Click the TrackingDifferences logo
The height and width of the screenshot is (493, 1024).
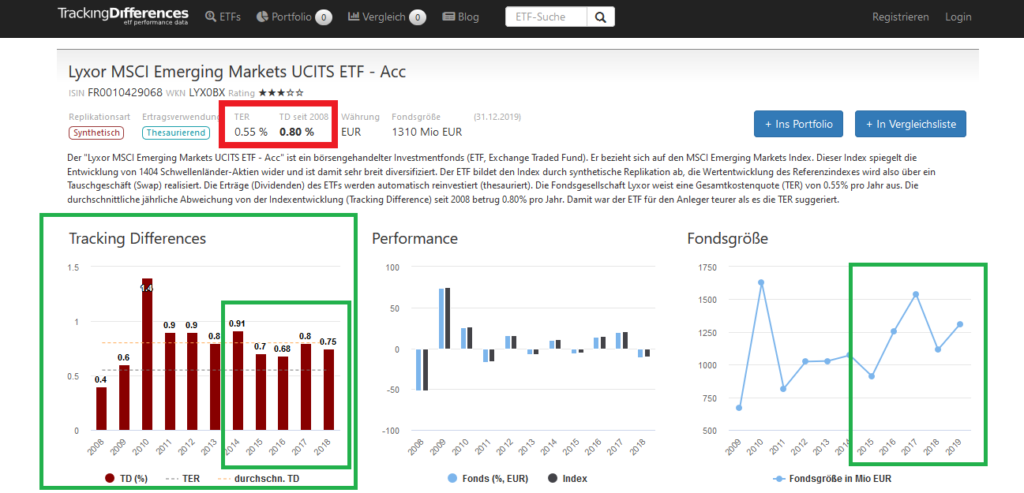[123, 16]
